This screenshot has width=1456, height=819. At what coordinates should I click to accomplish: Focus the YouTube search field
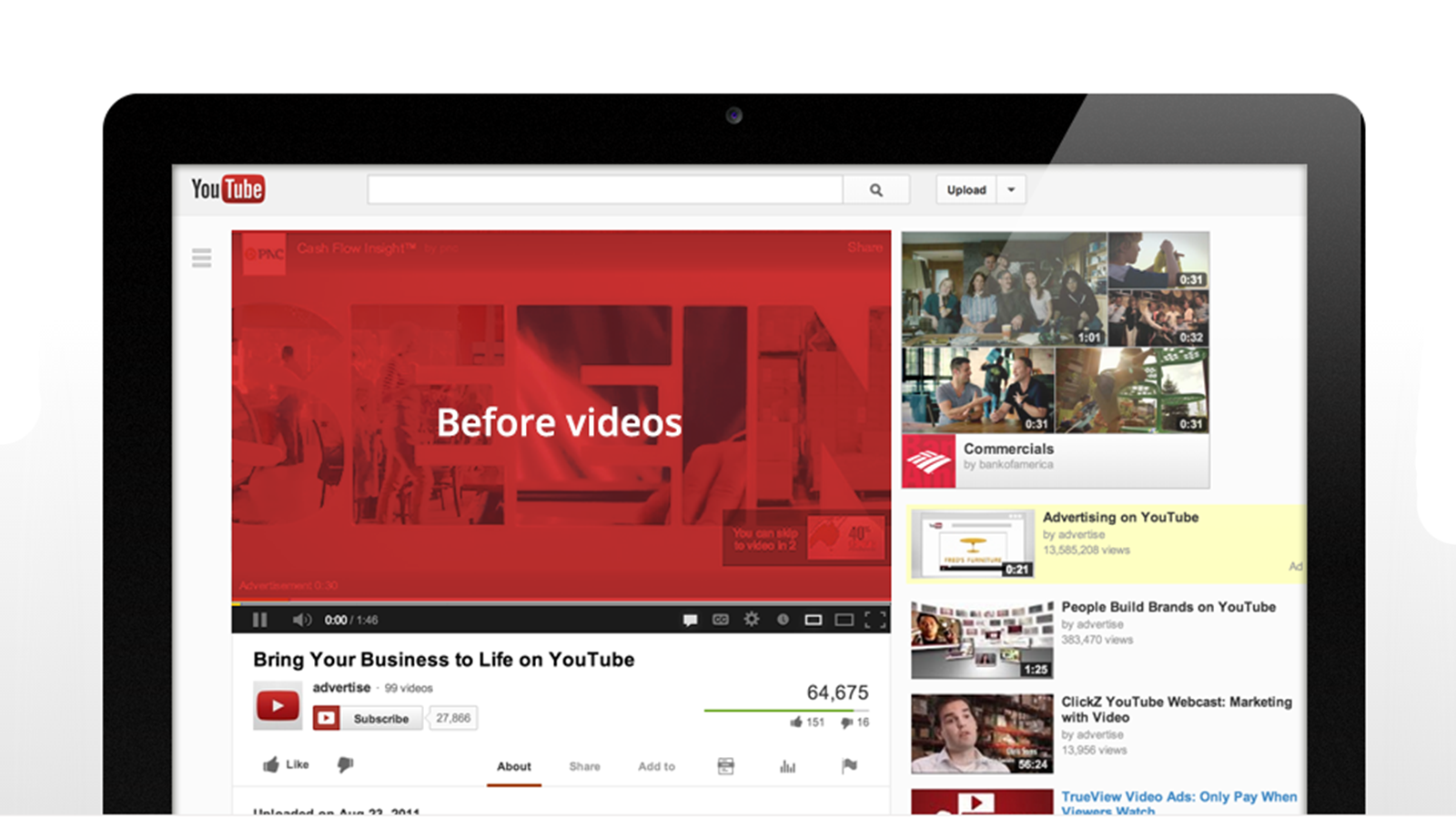pos(605,190)
